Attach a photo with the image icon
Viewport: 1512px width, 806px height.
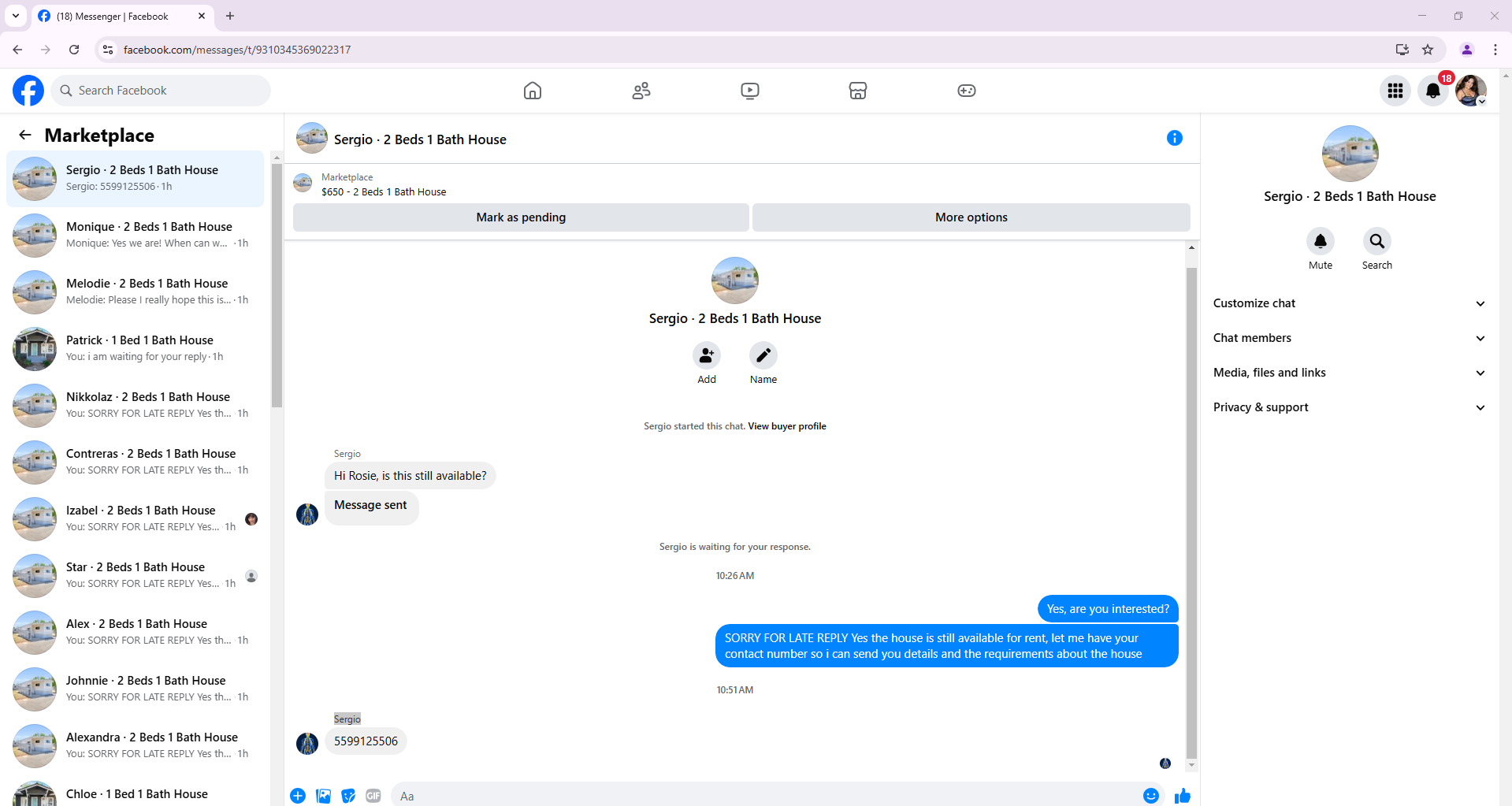click(323, 796)
